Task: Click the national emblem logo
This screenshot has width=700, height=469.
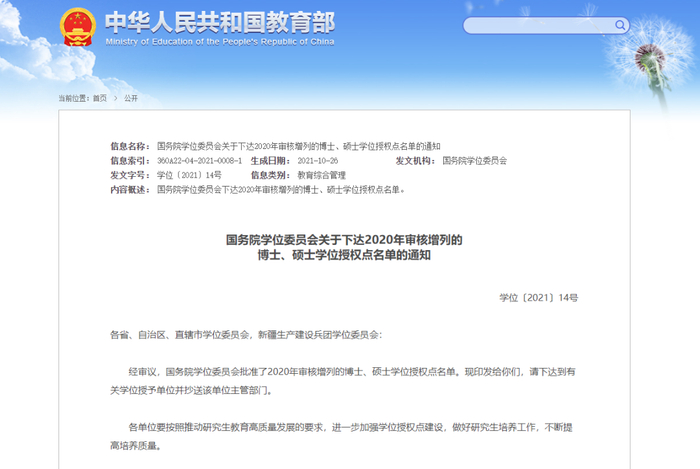Action: (78, 27)
